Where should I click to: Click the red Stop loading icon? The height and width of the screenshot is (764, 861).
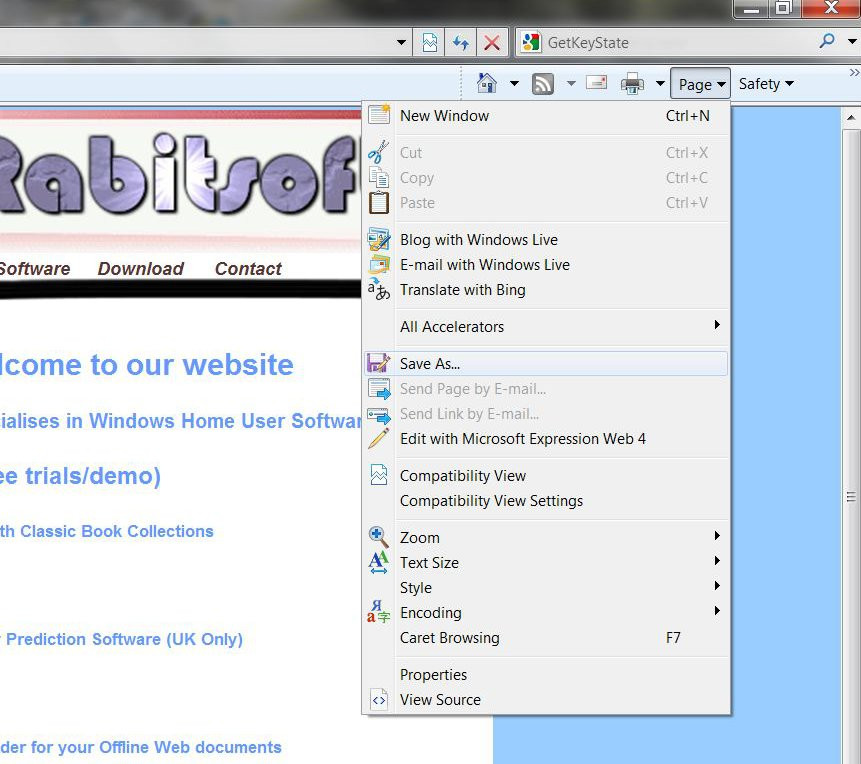coord(492,42)
